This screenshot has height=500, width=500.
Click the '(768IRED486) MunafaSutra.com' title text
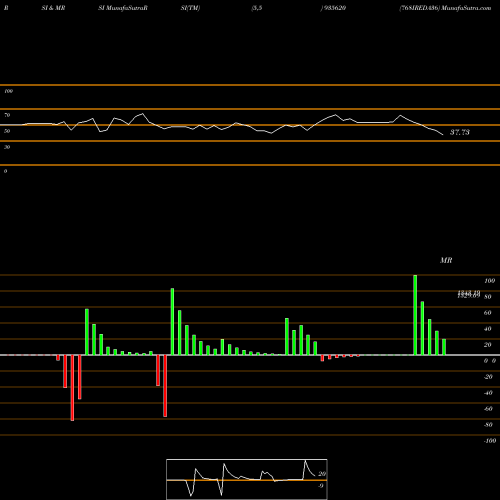(x=445, y=8)
